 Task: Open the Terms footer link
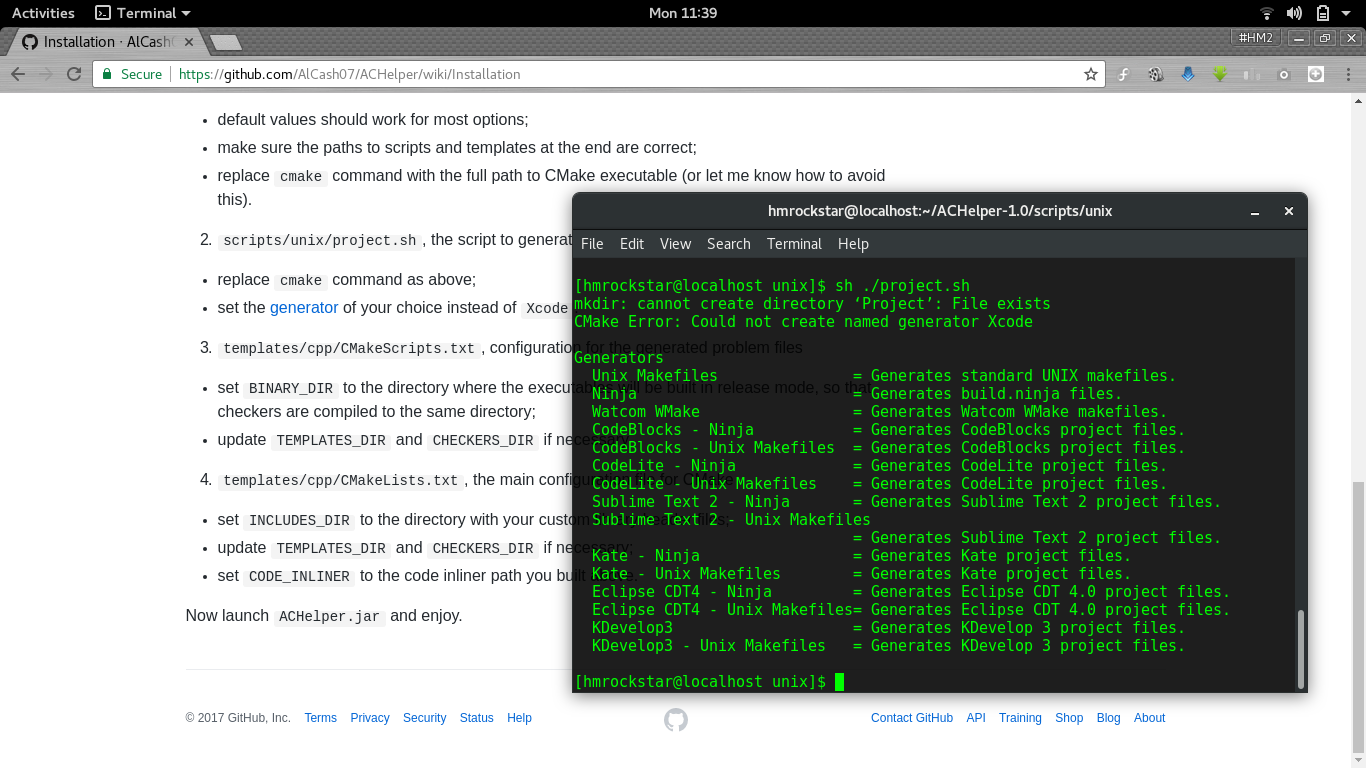tap(321, 718)
